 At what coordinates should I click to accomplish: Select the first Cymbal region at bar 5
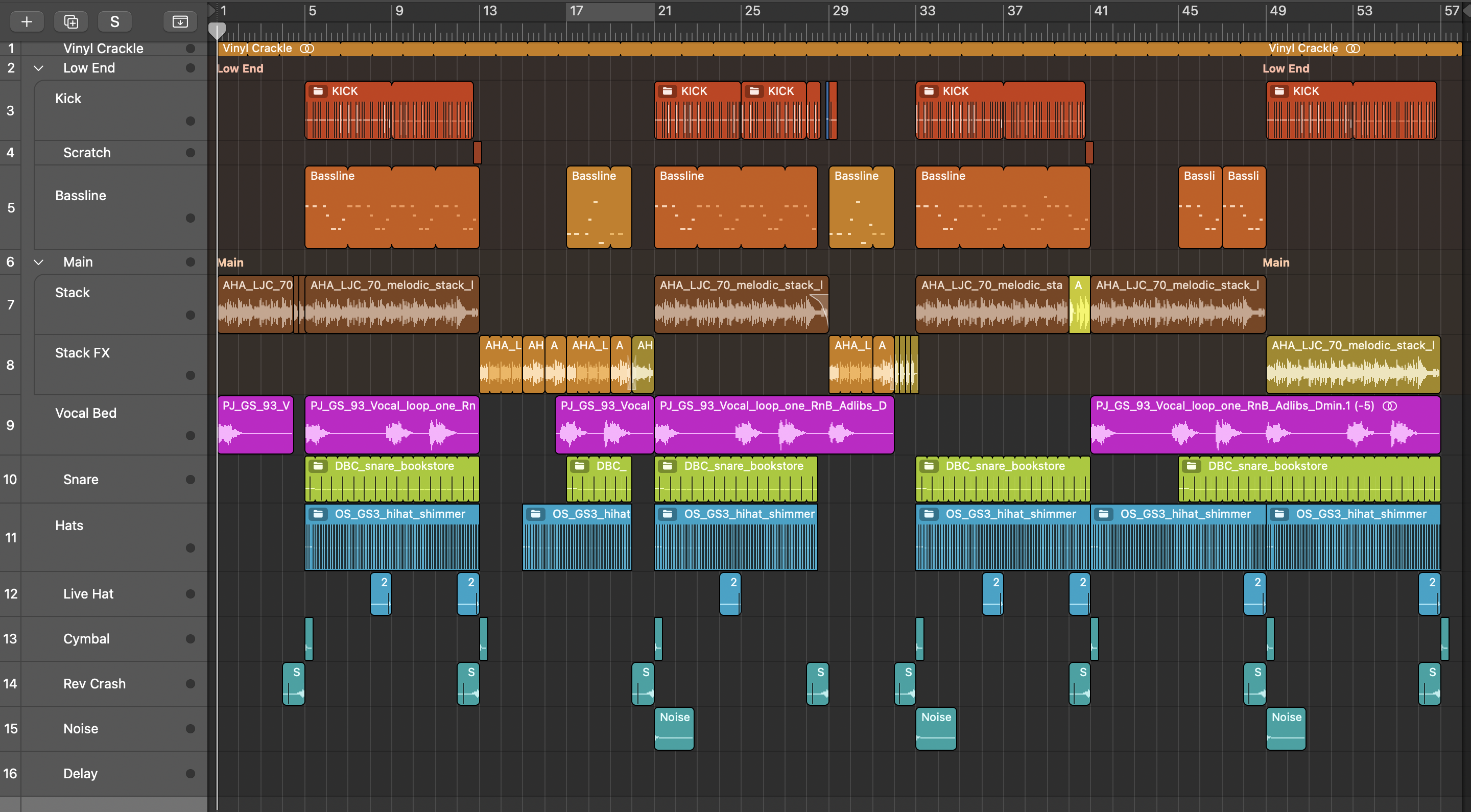point(309,639)
